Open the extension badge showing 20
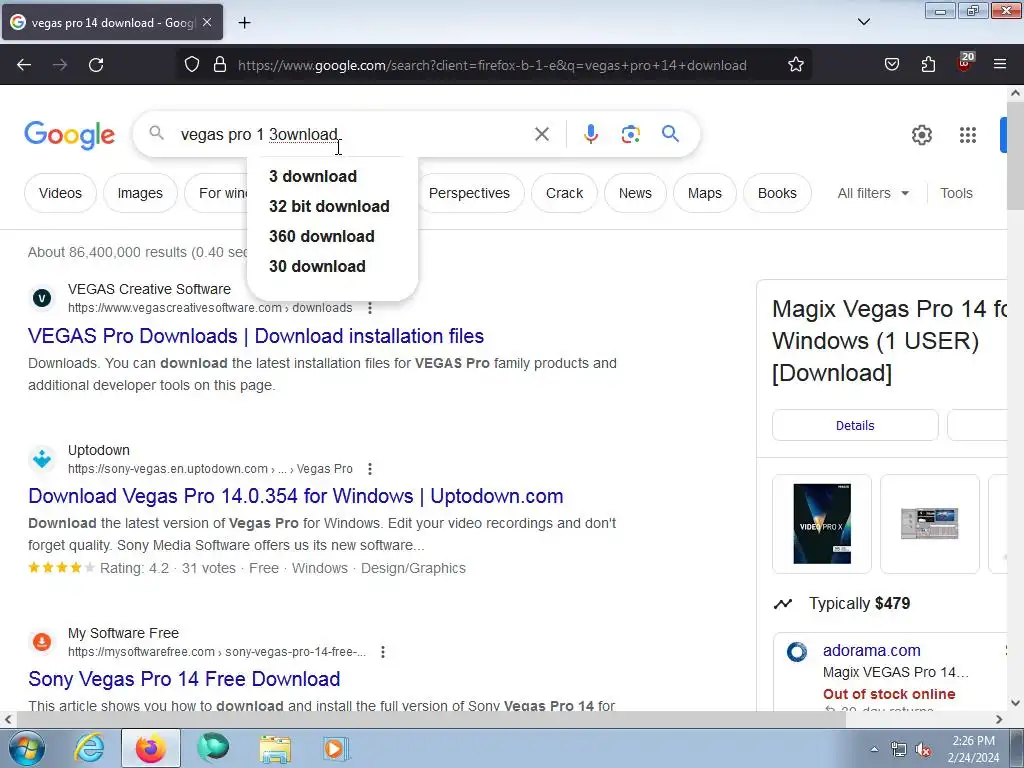The width and height of the screenshot is (1024, 768). (965, 62)
